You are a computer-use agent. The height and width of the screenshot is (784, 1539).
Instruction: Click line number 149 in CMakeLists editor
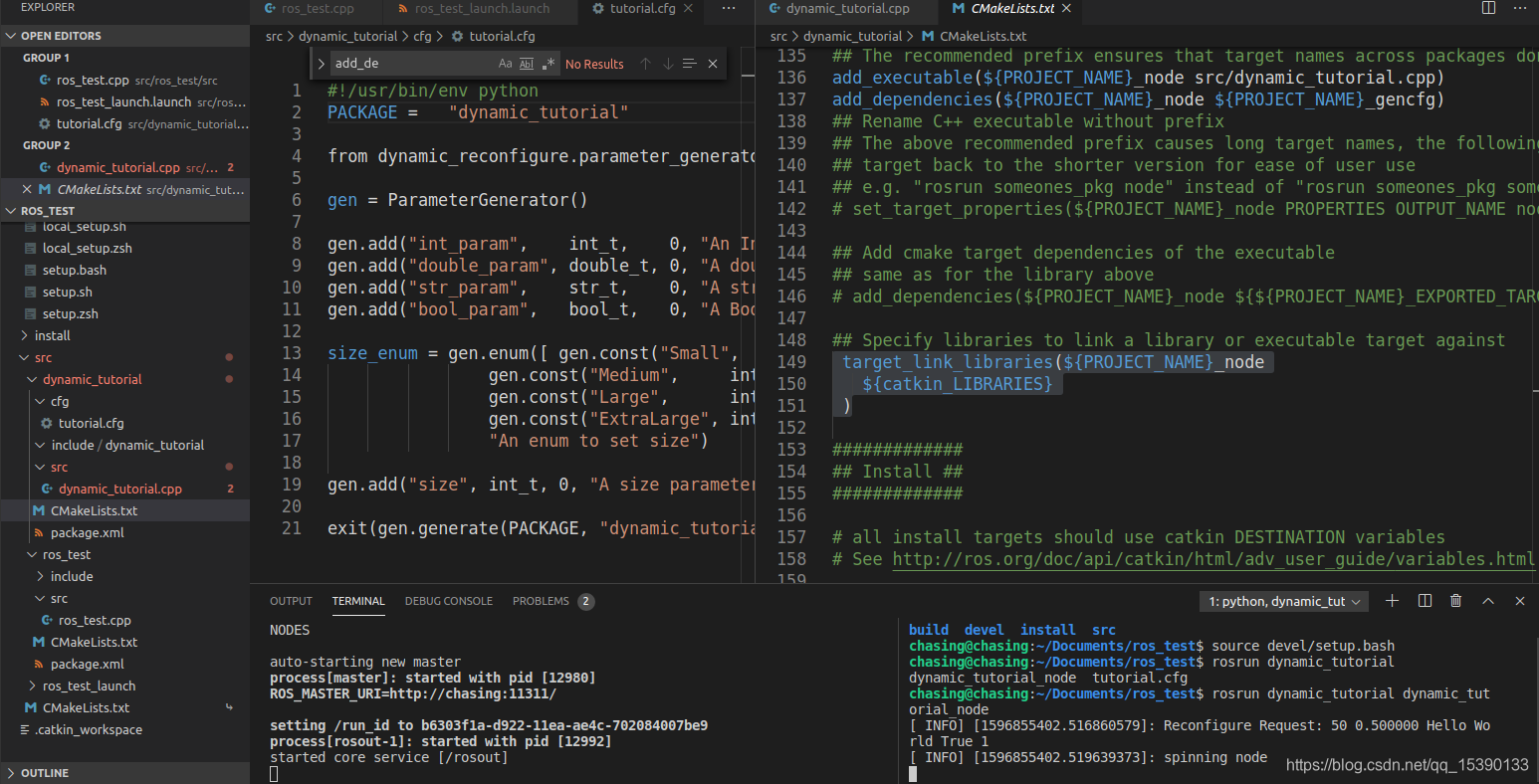tap(791, 362)
